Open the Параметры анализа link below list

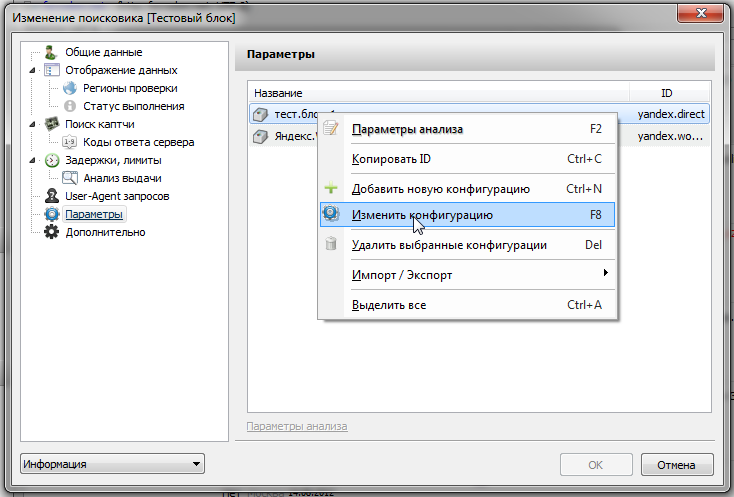coord(296,427)
